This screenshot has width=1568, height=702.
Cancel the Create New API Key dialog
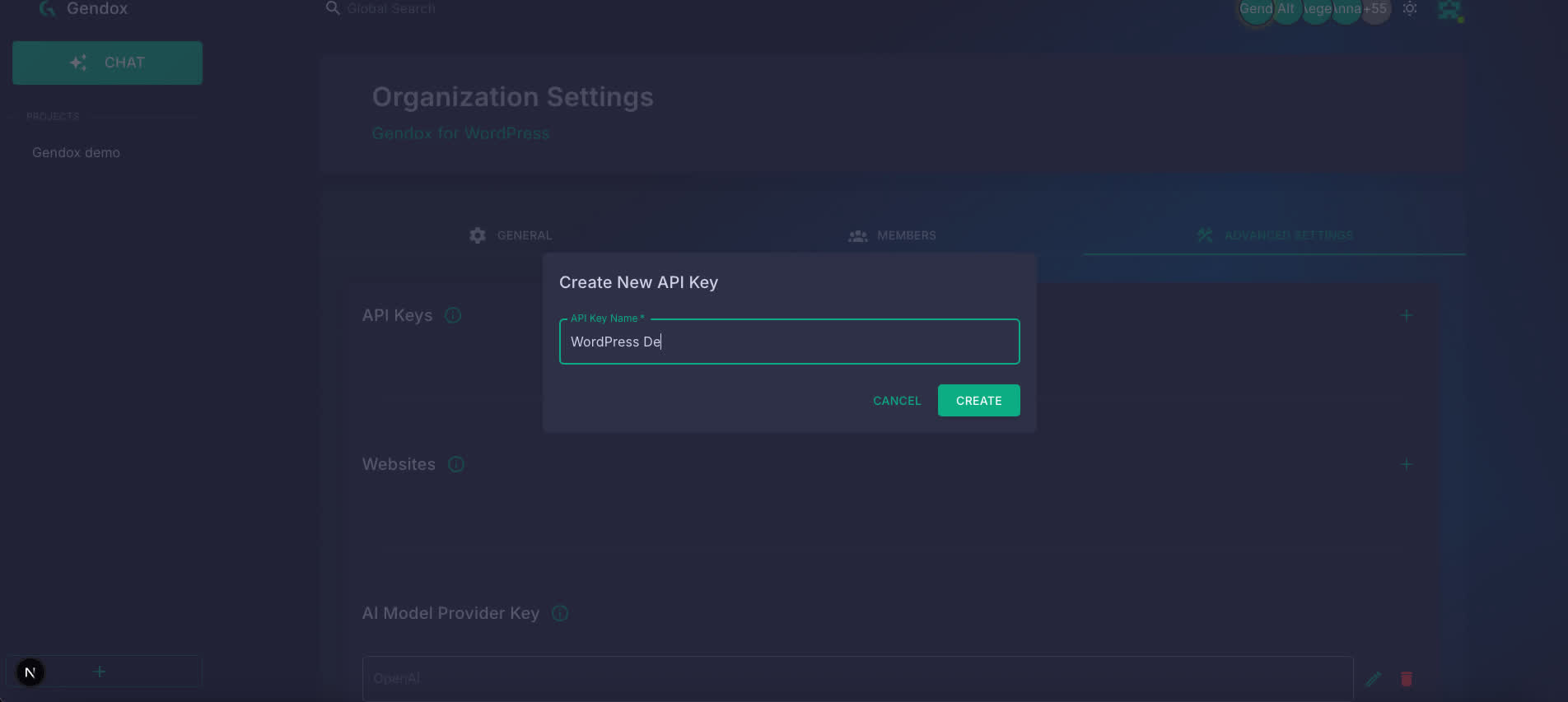click(897, 401)
